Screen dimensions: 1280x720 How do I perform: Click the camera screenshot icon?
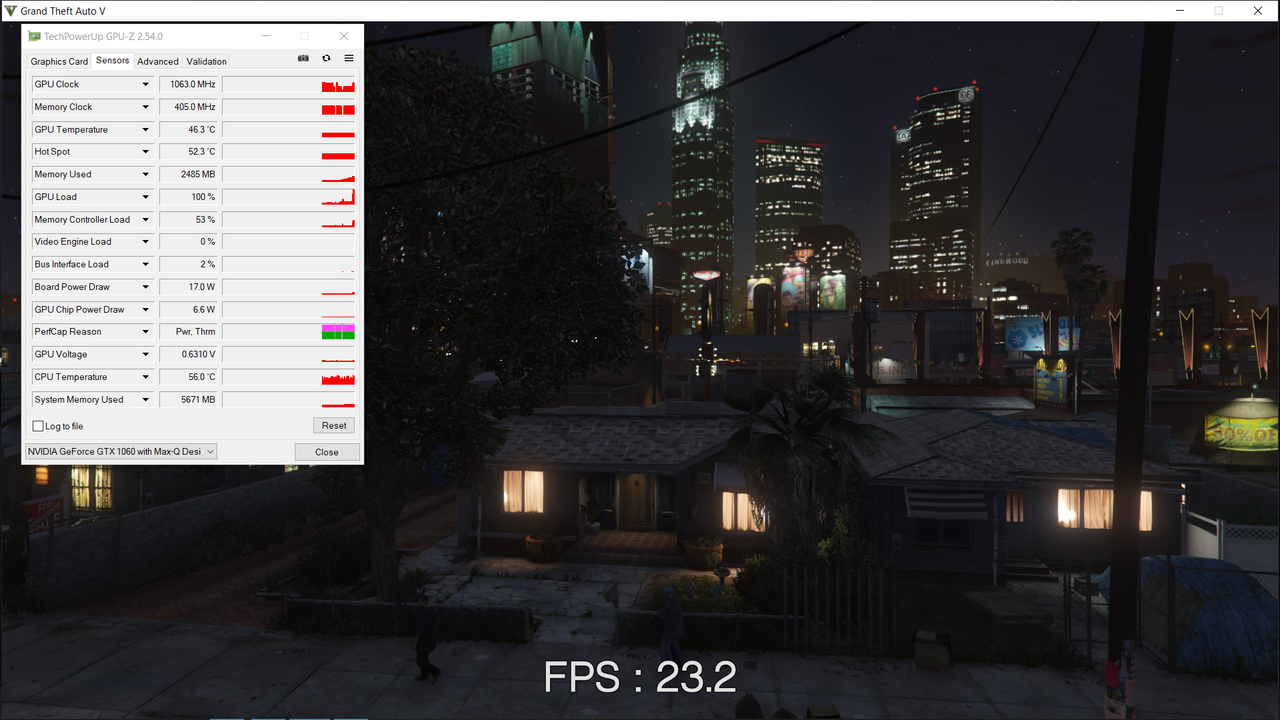tap(303, 58)
